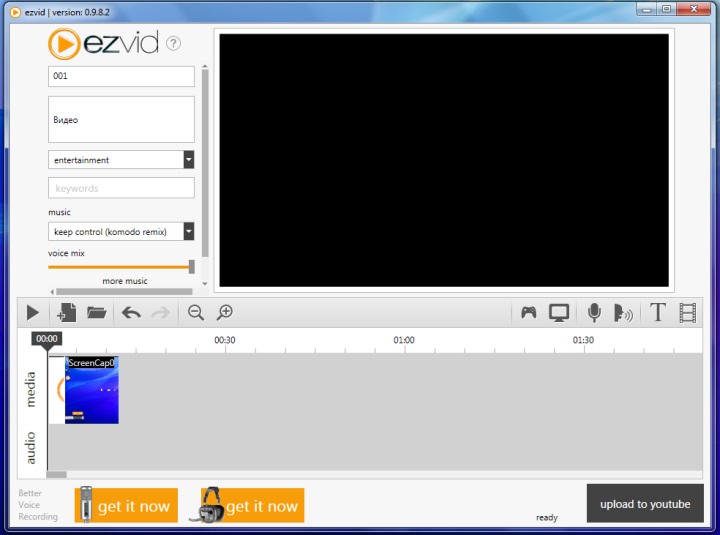Click the film strip add video icon
Image resolution: width=720 pixels, height=535 pixels.
[687, 313]
